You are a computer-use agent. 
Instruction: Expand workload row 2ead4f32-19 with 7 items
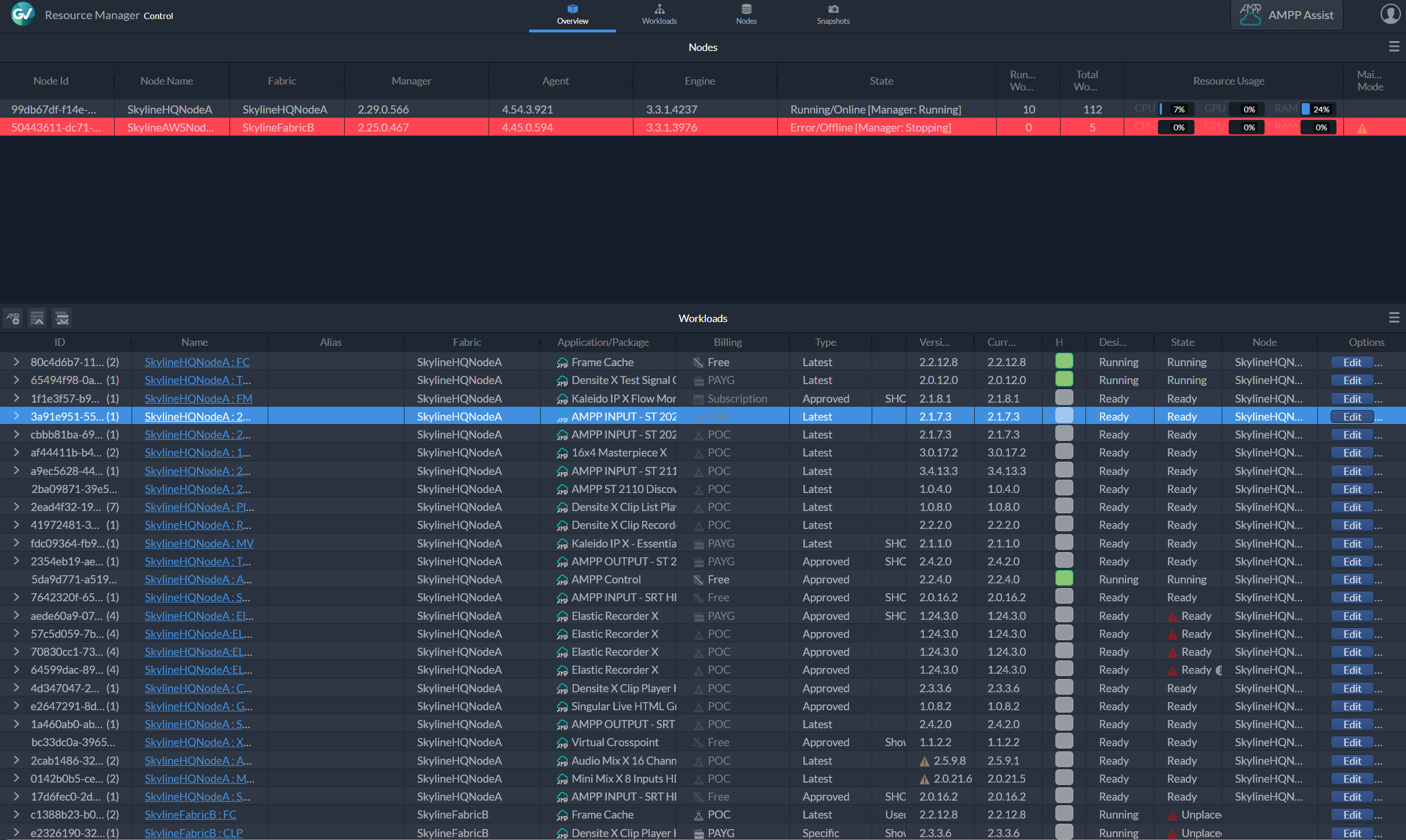point(16,507)
